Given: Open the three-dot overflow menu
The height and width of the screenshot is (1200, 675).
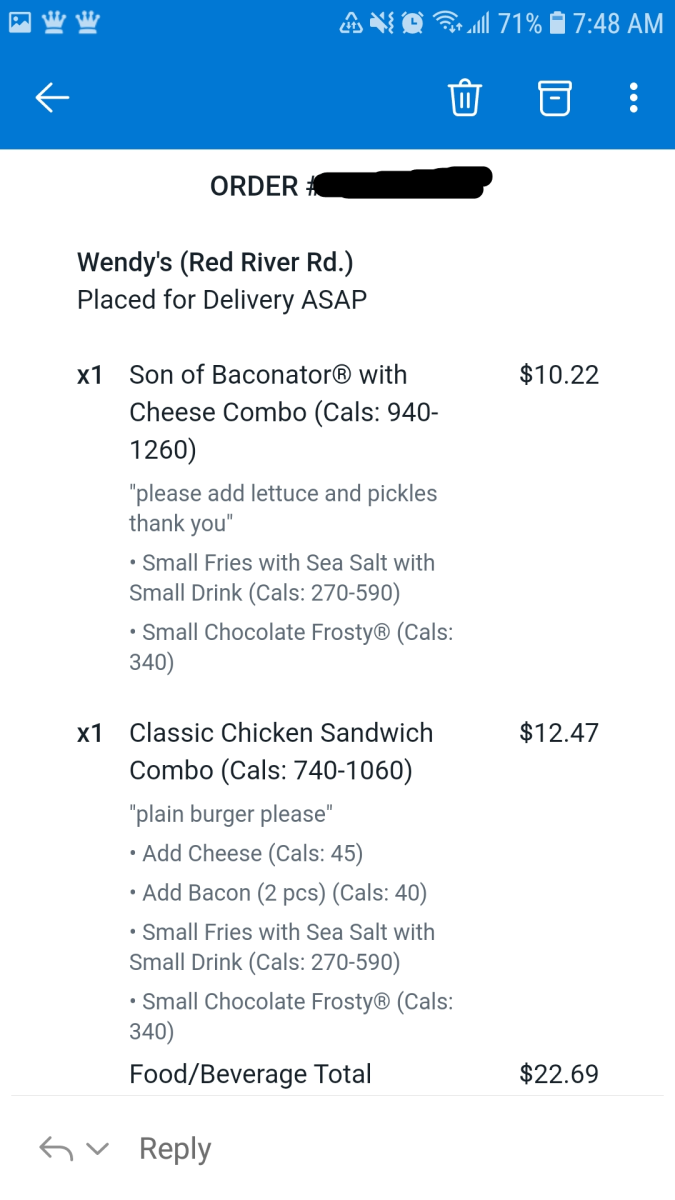Looking at the screenshot, I should click(x=633, y=98).
